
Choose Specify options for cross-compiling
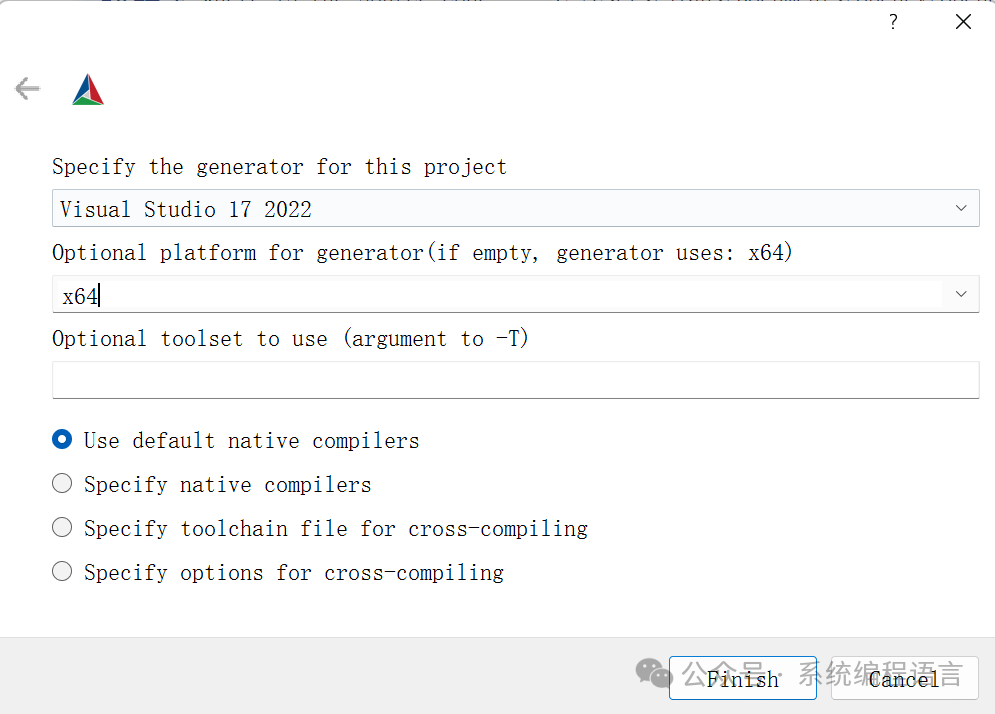pyautogui.click(x=62, y=572)
